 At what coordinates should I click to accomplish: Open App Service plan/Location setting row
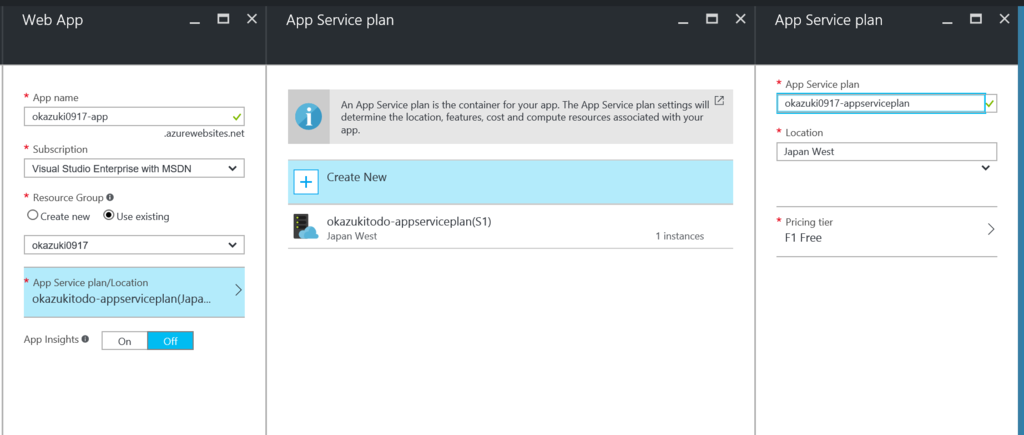pyautogui.click(x=134, y=292)
